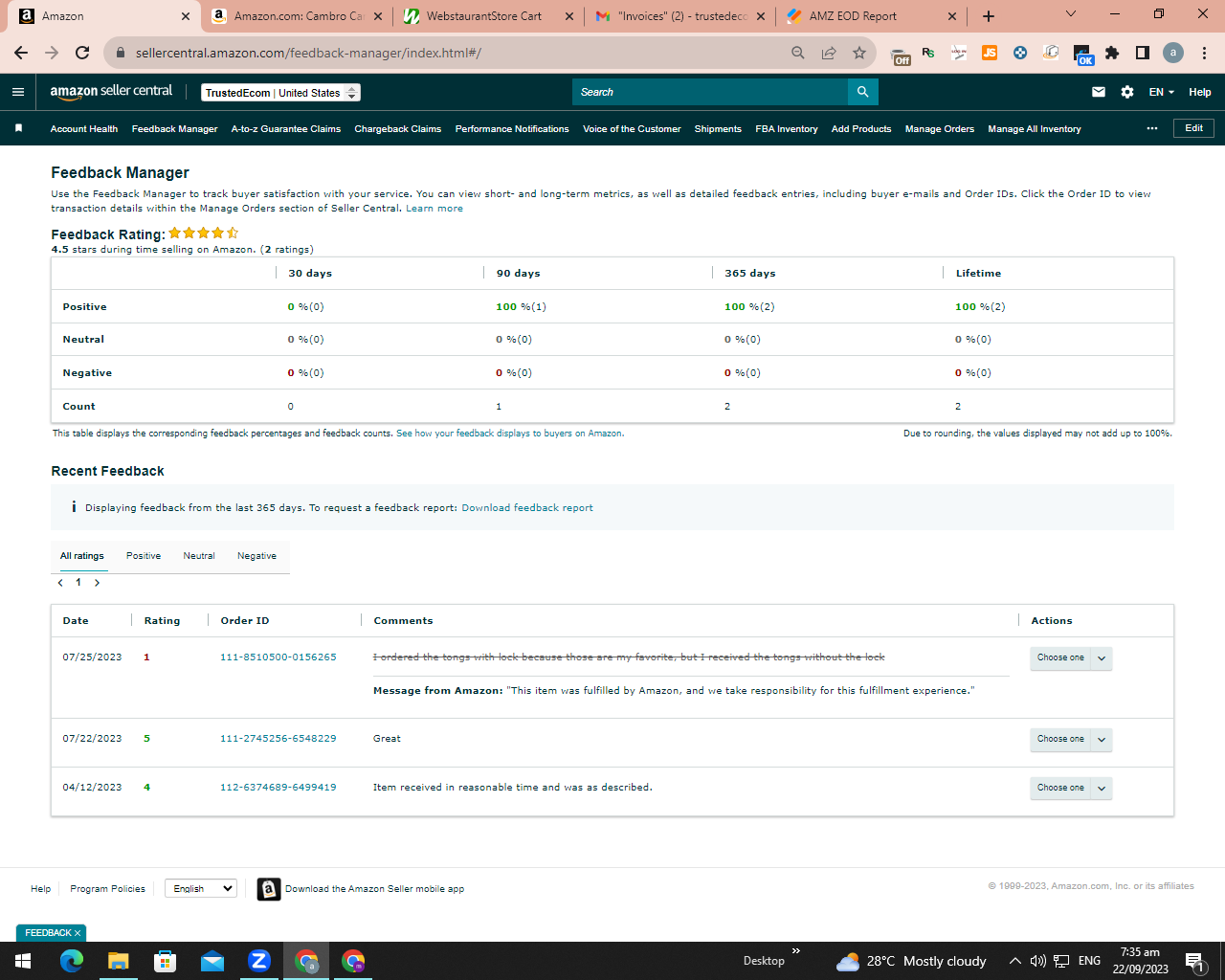Open the messages envelope icon
Viewport: 1225px width, 980px height.
point(1099,92)
